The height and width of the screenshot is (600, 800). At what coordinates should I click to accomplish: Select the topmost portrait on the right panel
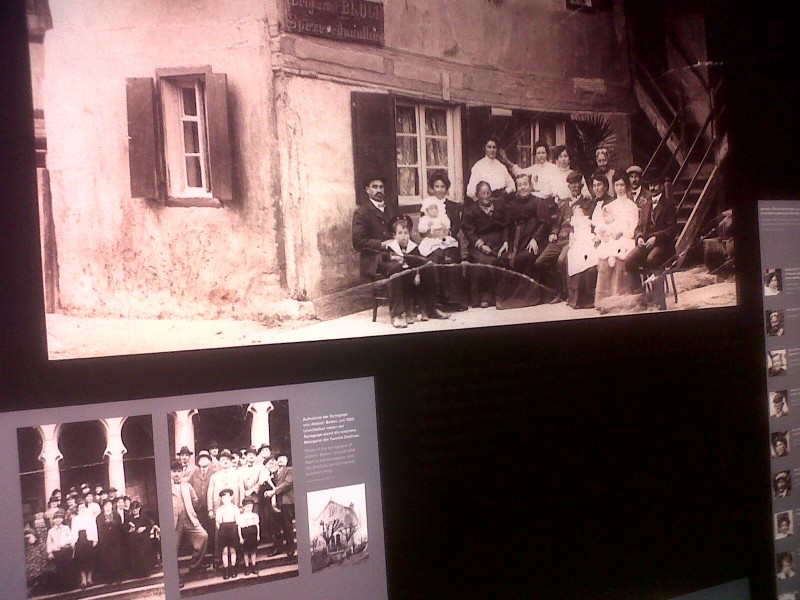point(772,282)
